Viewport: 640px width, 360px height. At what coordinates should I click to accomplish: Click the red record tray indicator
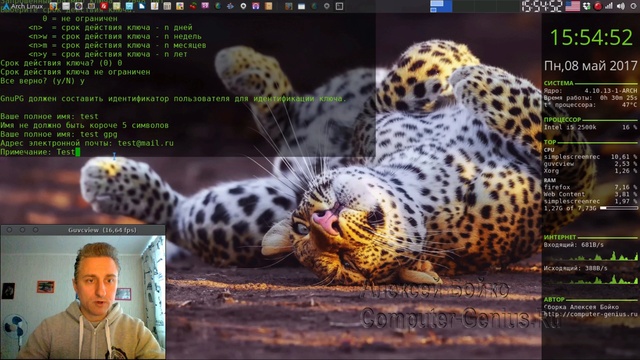pos(598,6)
